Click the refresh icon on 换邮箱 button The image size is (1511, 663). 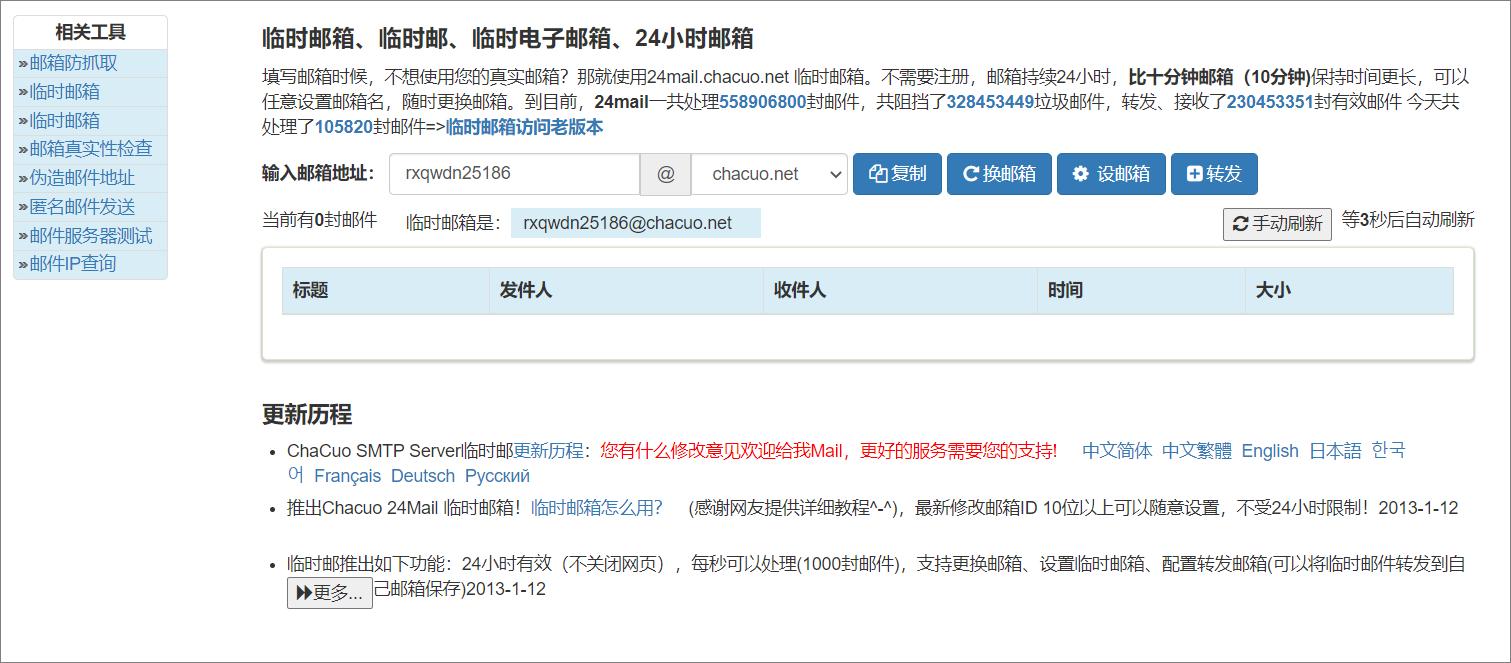point(971,174)
